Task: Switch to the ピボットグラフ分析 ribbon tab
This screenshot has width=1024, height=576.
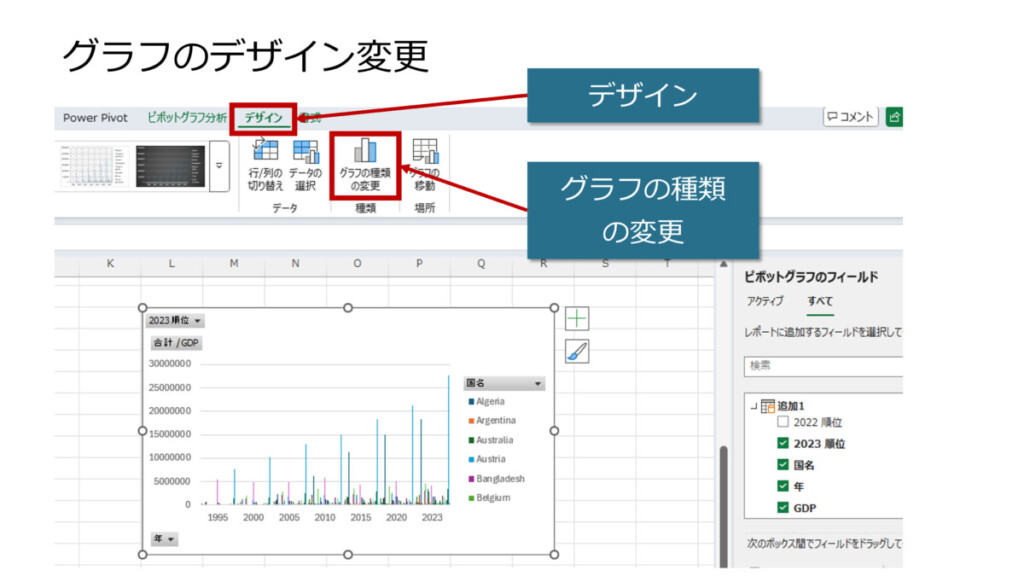Action: (x=186, y=118)
